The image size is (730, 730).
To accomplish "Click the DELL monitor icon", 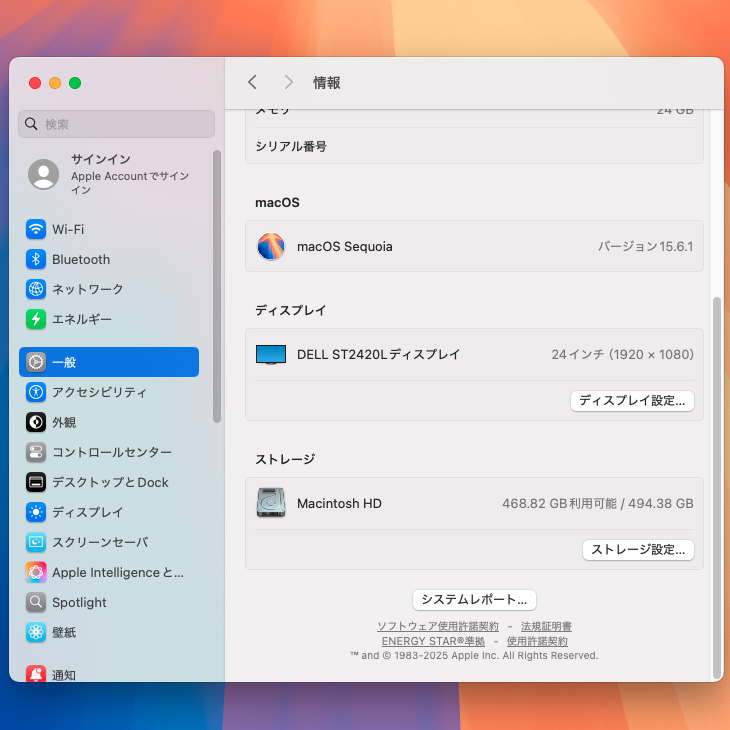I will (x=270, y=355).
